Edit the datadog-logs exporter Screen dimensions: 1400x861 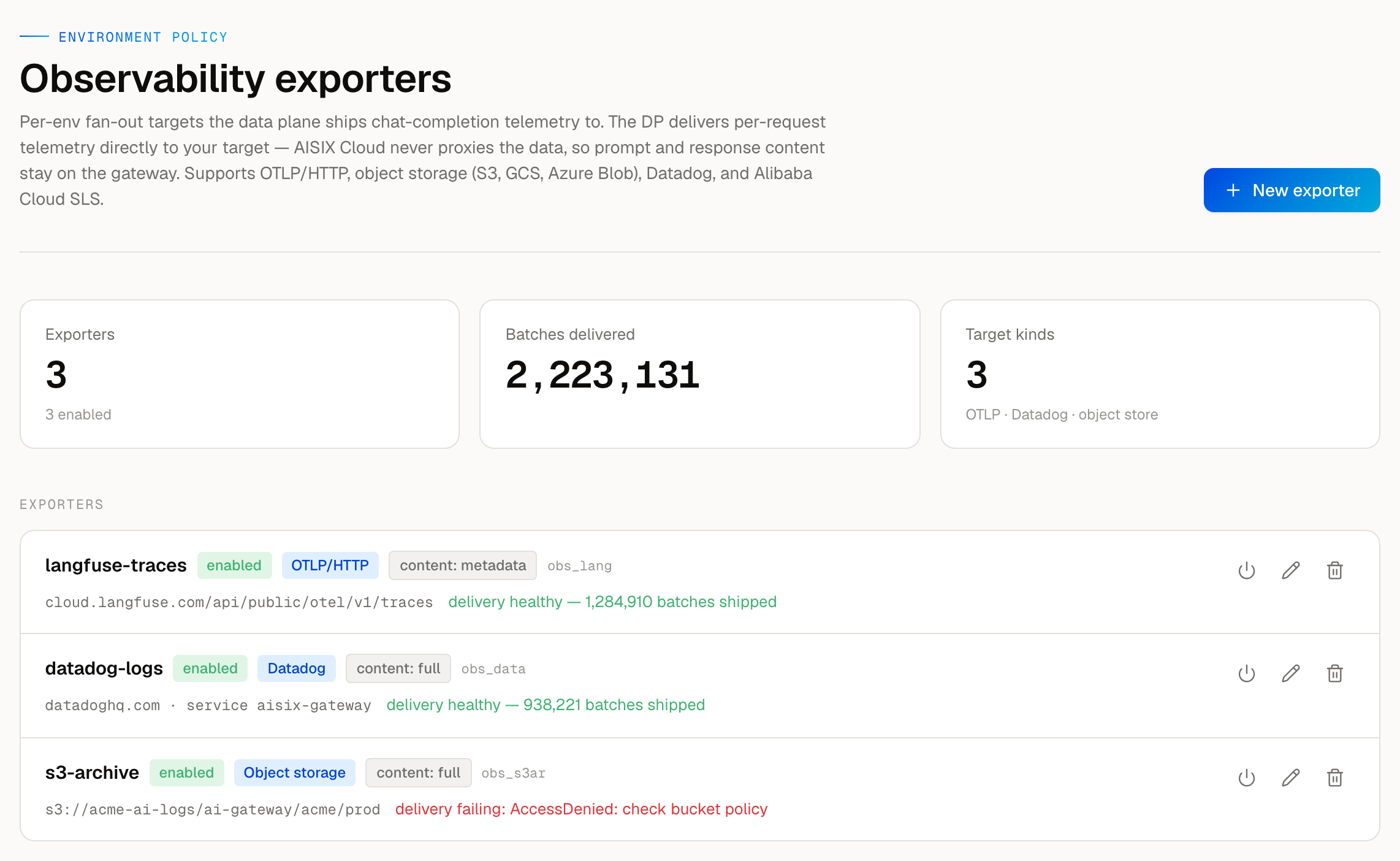(1291, 673)
